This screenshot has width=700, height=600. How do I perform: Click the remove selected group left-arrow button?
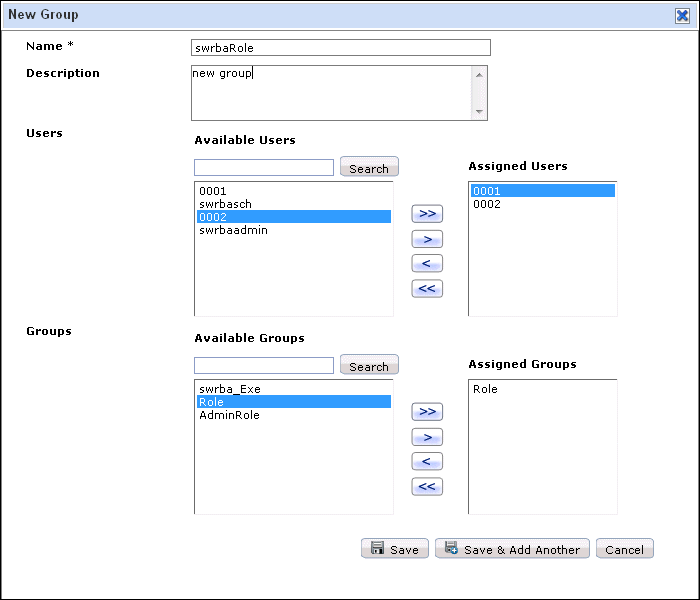[x=427, y=461]
